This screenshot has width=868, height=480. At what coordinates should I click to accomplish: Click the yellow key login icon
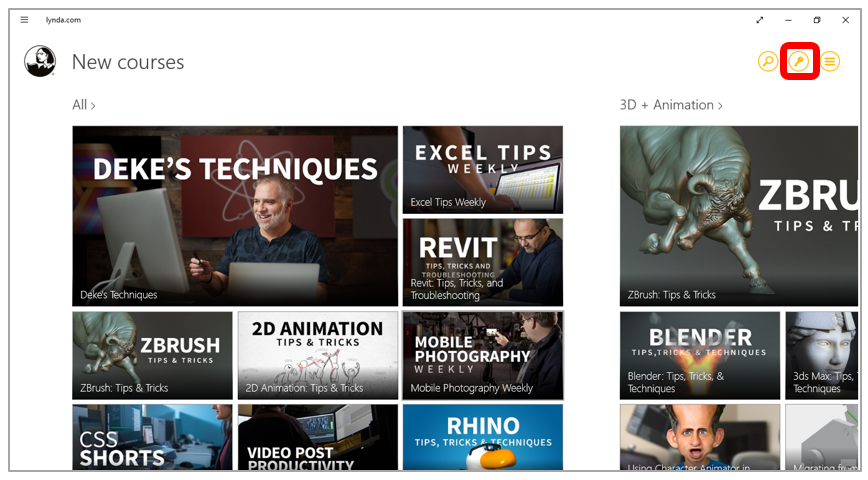tap(799, 61)
